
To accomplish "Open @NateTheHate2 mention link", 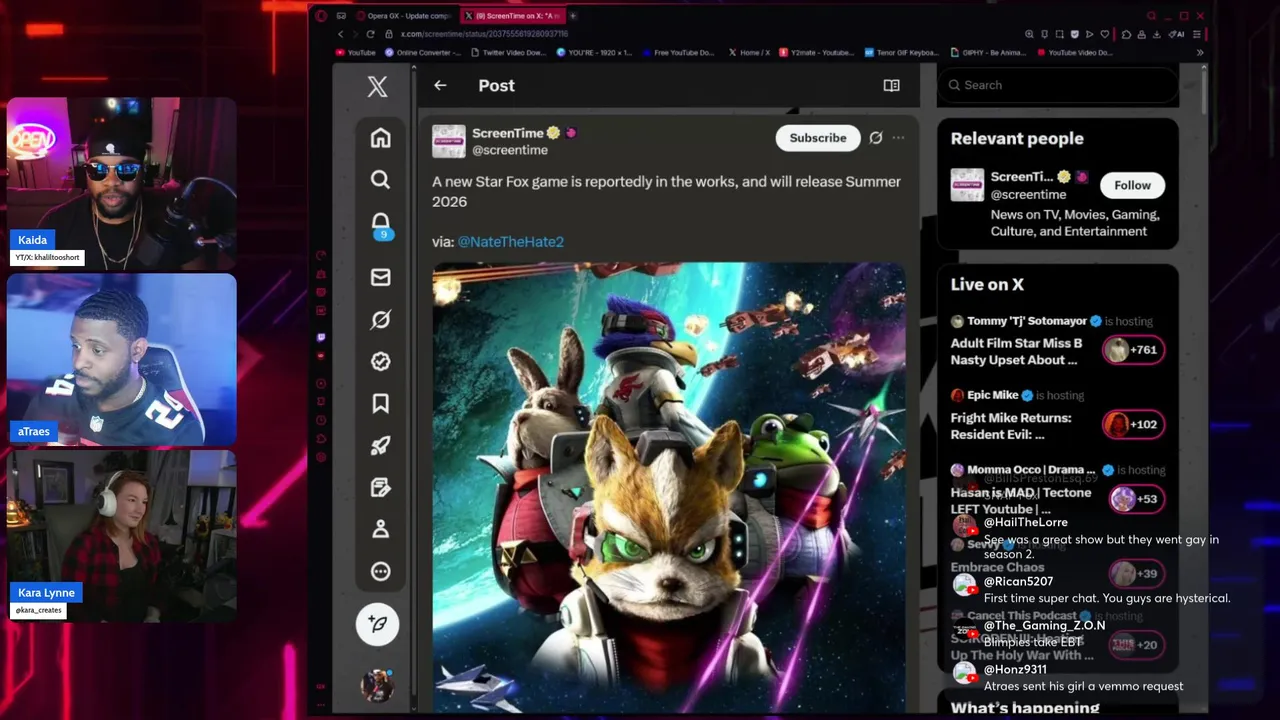I will pyautogui.click(x=510, y=242).
